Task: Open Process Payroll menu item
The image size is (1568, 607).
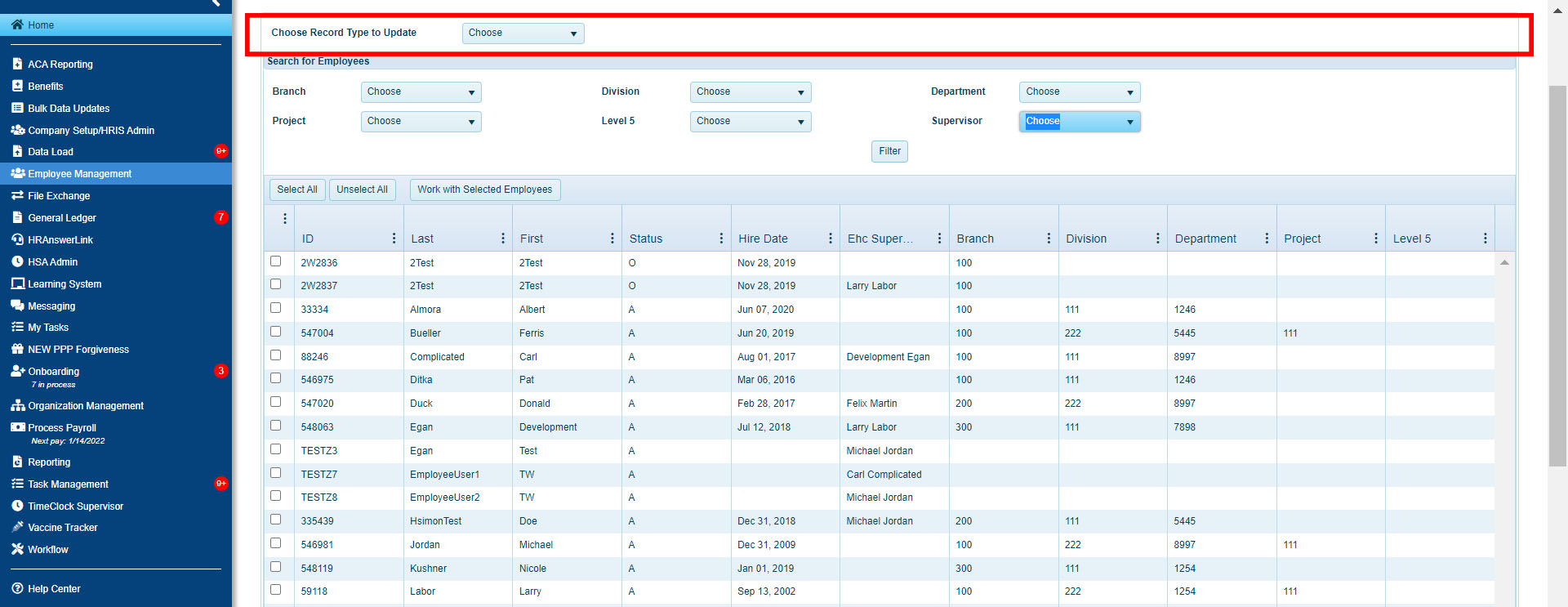Action: pos(62,427)
